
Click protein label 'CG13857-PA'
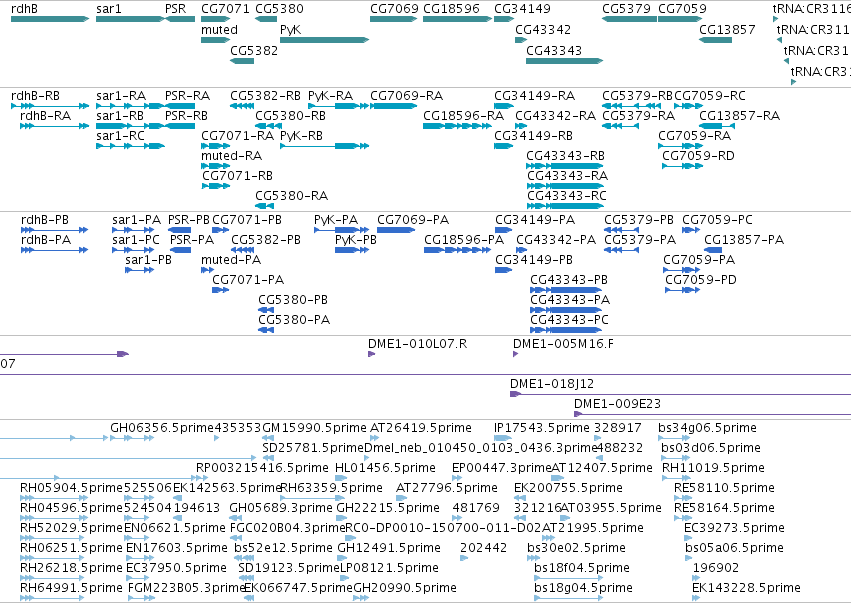click(744, 240)
